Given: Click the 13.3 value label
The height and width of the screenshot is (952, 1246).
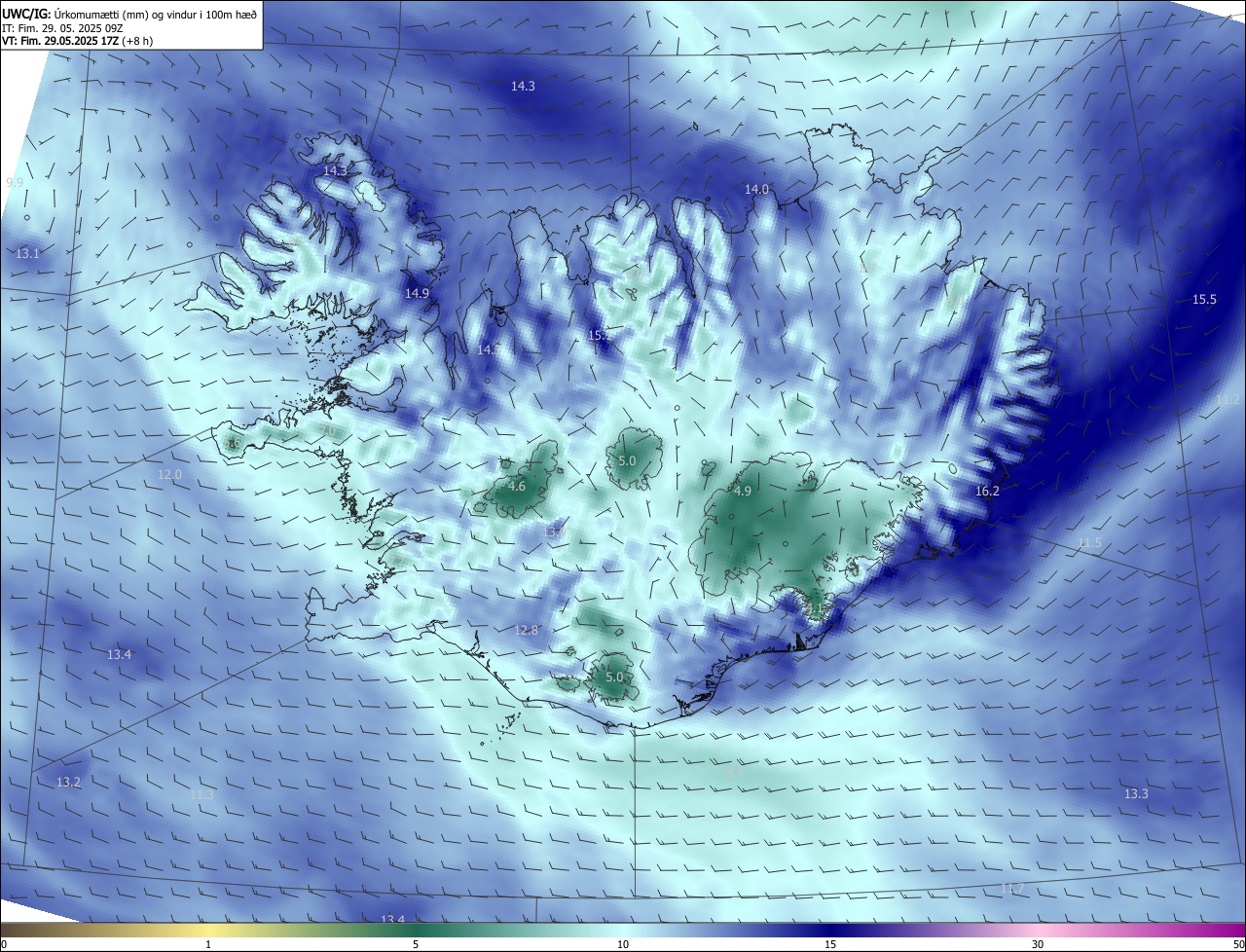Looking at the screenshot, I should (x=1136, y=794).
